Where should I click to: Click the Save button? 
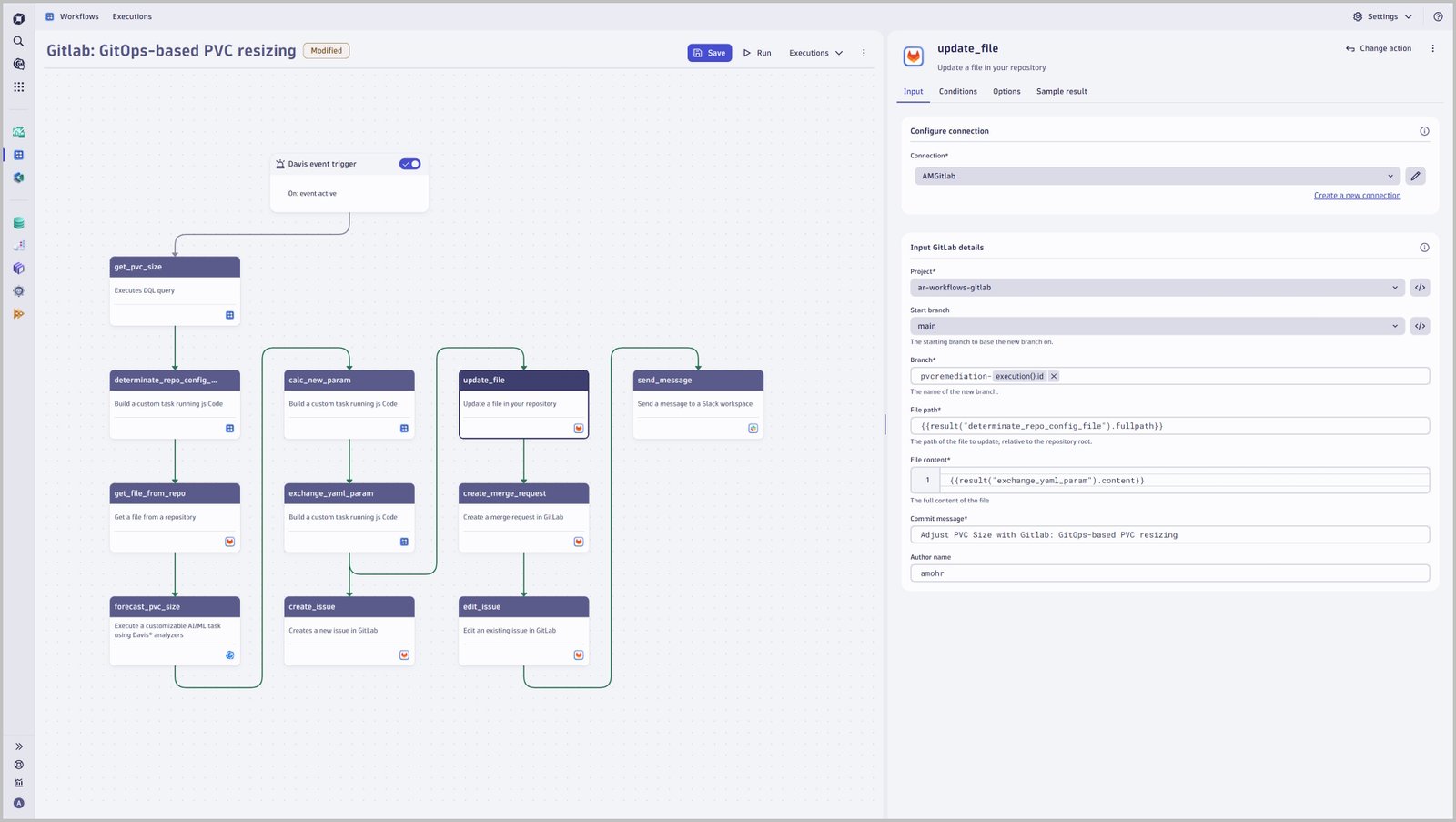pos(709,53)
